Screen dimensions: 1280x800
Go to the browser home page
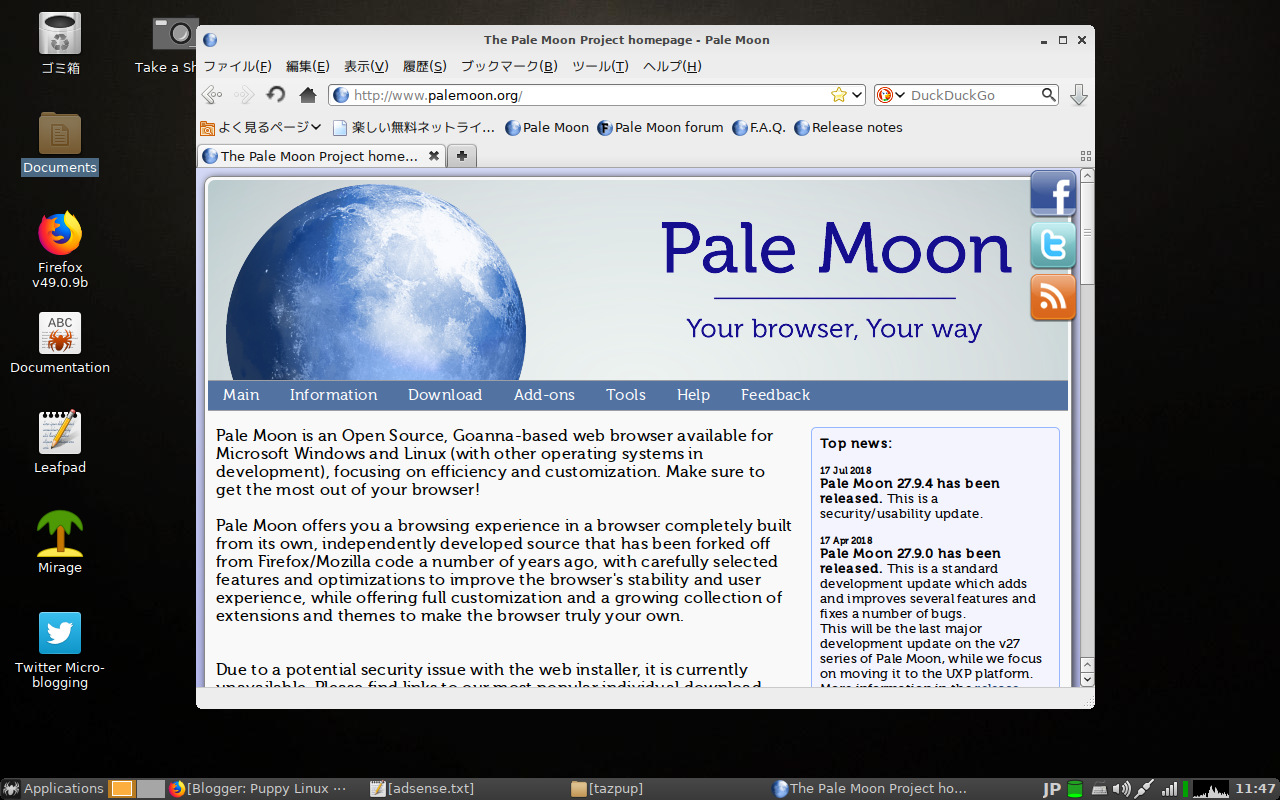308,95
